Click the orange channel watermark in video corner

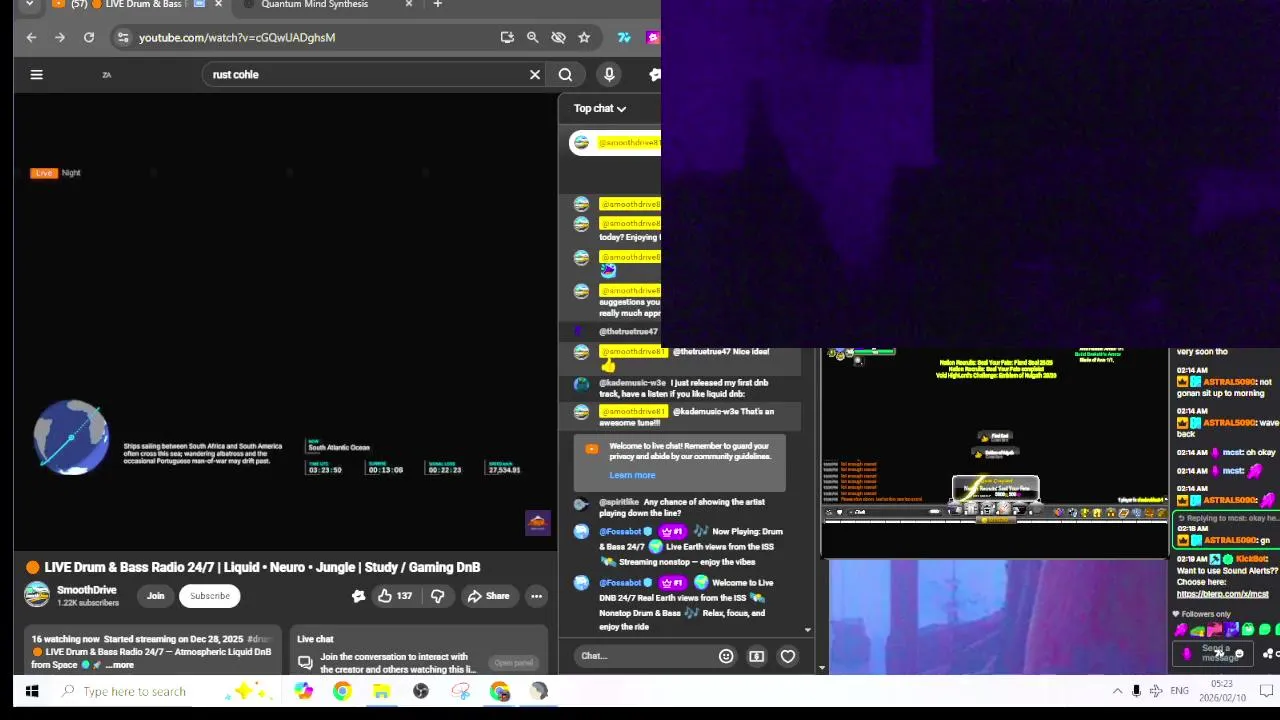click(x=538, y=523)
